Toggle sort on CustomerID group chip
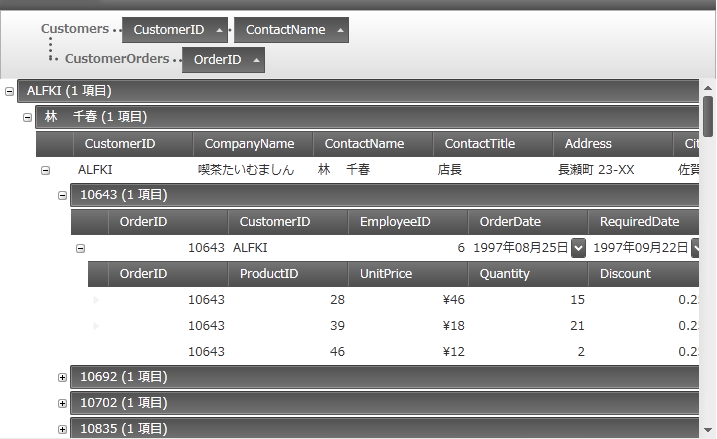717x439 pixels. click(x=219, y=30)
